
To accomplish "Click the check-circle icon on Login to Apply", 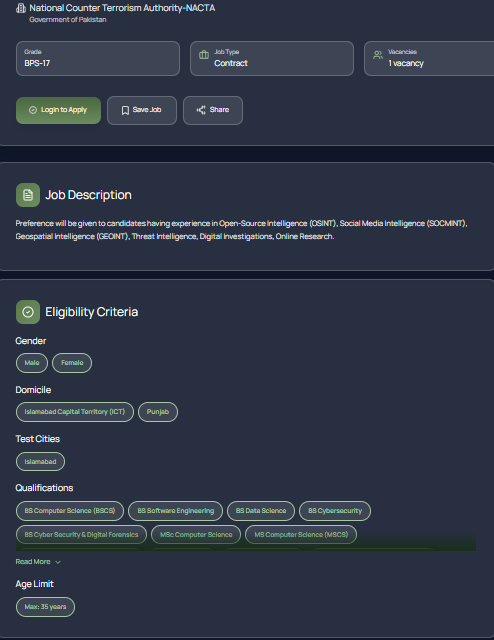I will 33,110.
